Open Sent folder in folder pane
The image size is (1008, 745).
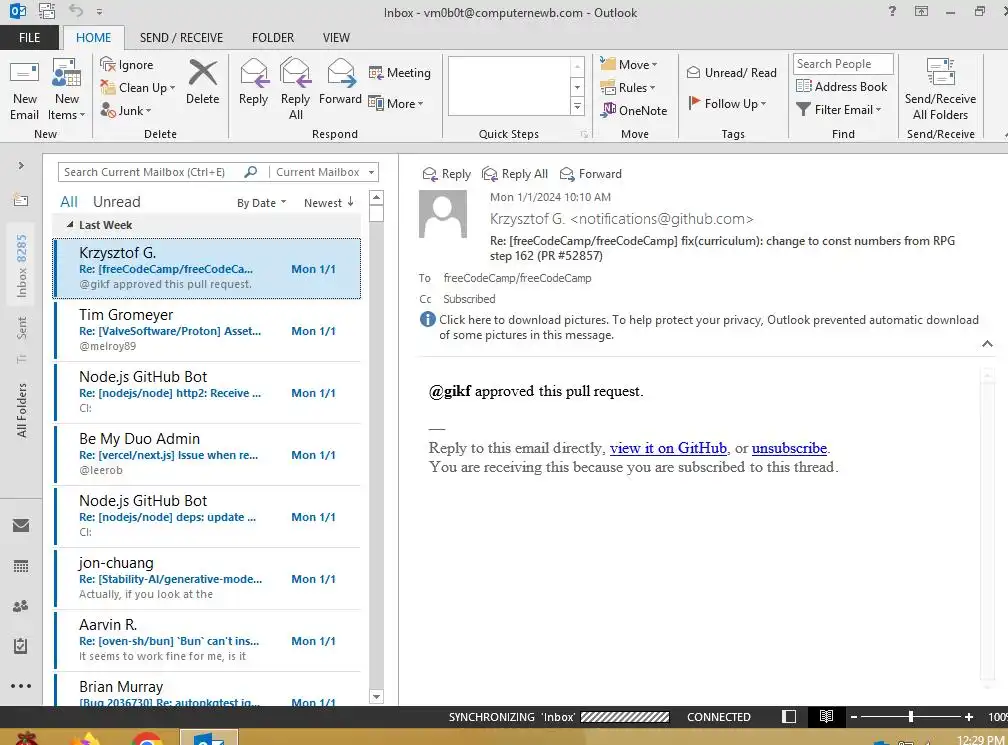click(x=22, y=328)
